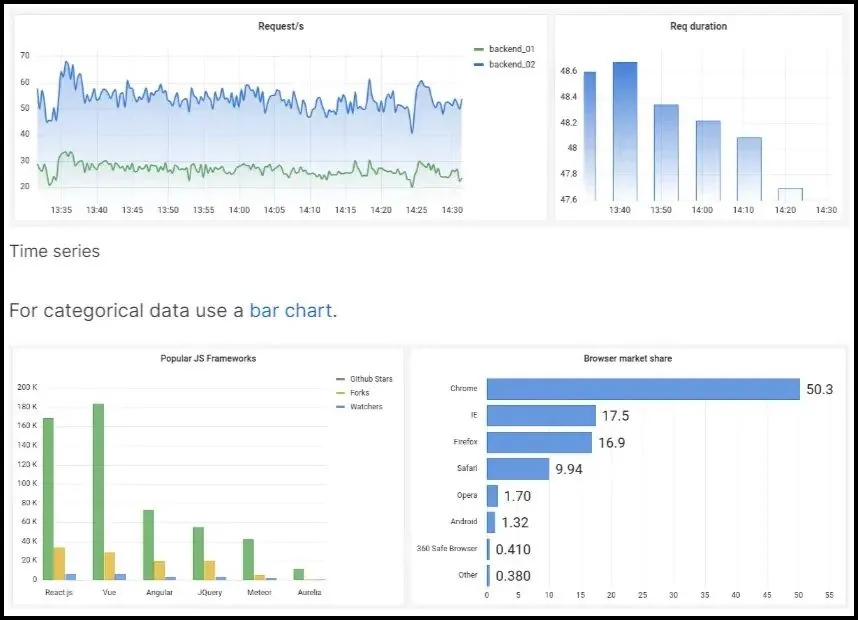Viewport: 858px width, 620px height.
Task: Click the 'React.js' x-axis label
Action: click(59, 592)
